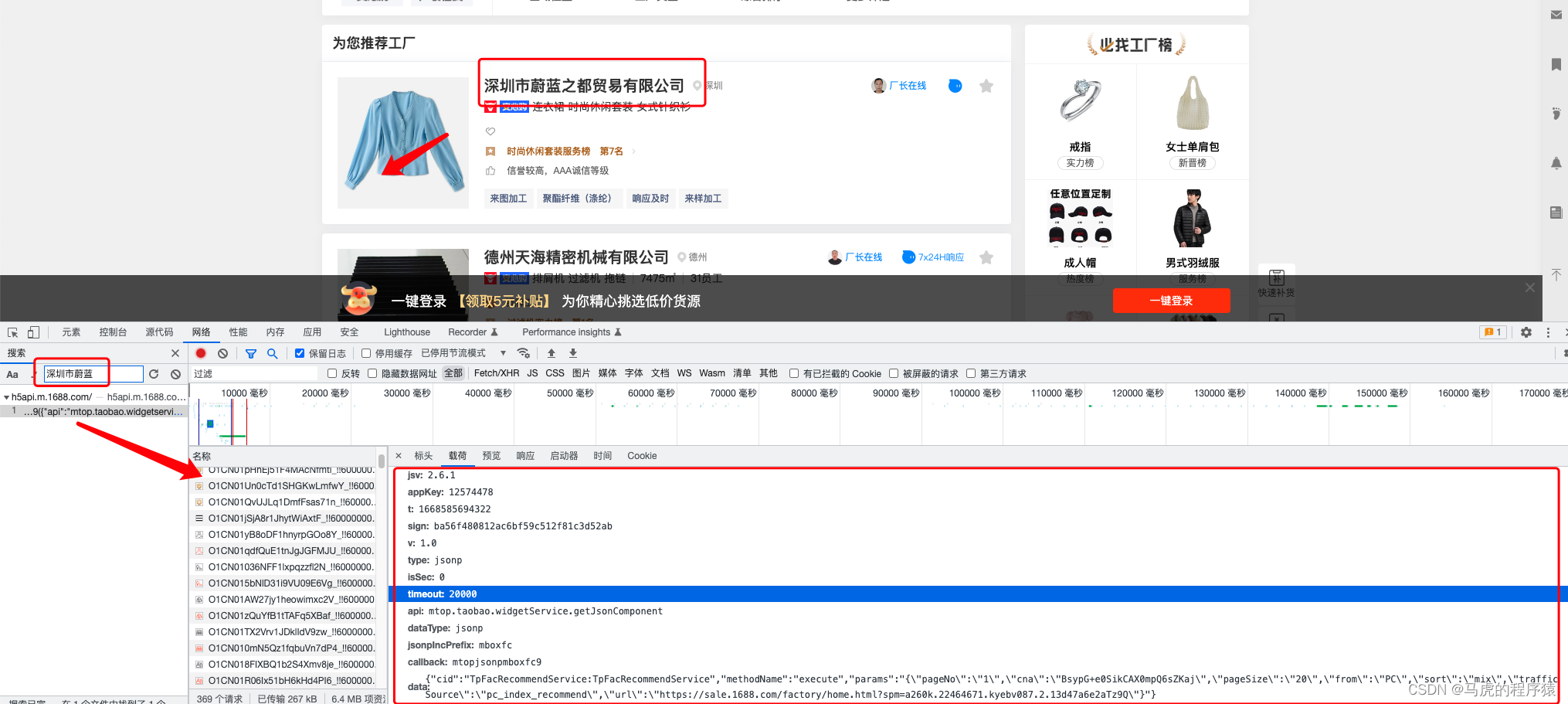Collapse h5api.m.1688.com search result tree
Screen dimensions: 1568x704
click(6, 397)
